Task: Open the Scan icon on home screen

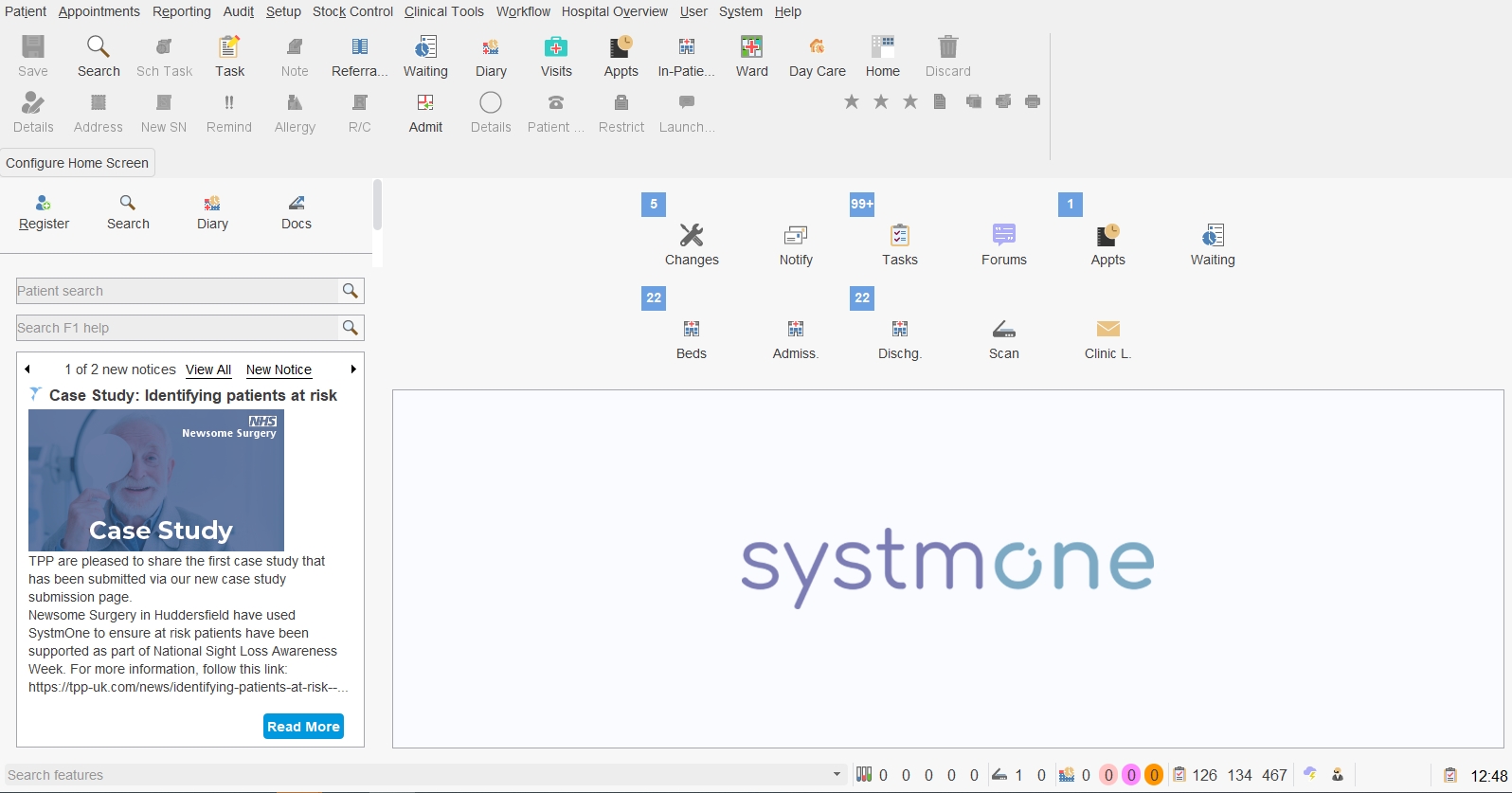Action: coord(1004,338)
